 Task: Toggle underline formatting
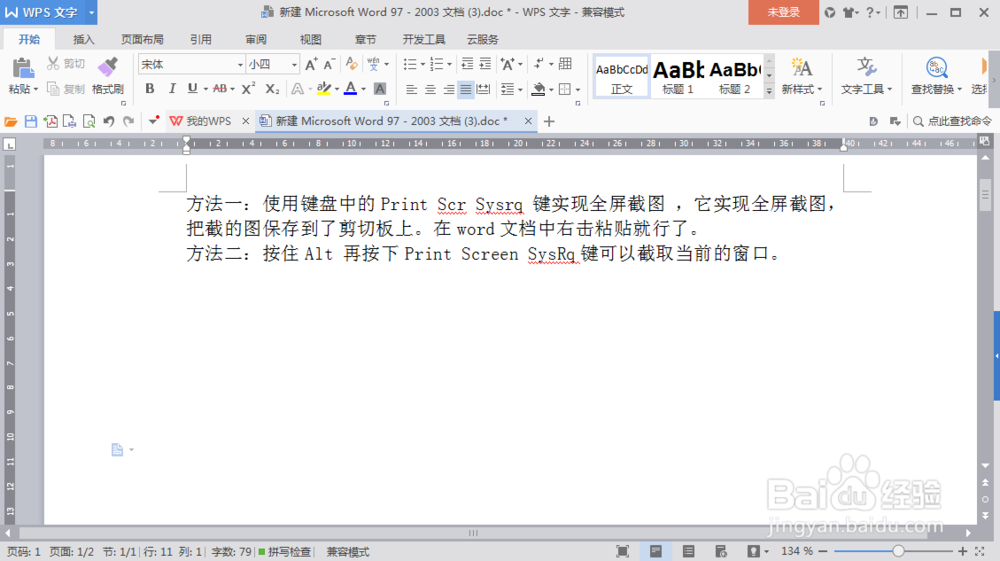point(192,89)
